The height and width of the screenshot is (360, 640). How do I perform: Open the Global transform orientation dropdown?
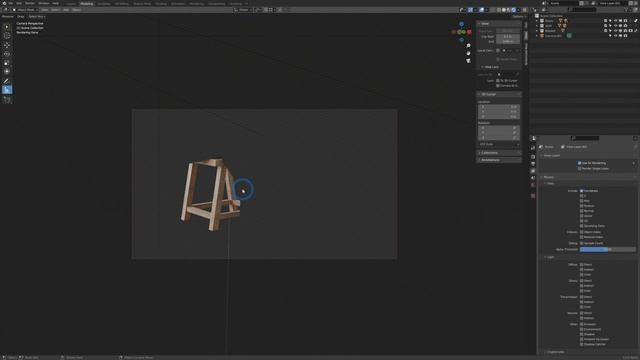pyautogui.click(x=243, y=10)
